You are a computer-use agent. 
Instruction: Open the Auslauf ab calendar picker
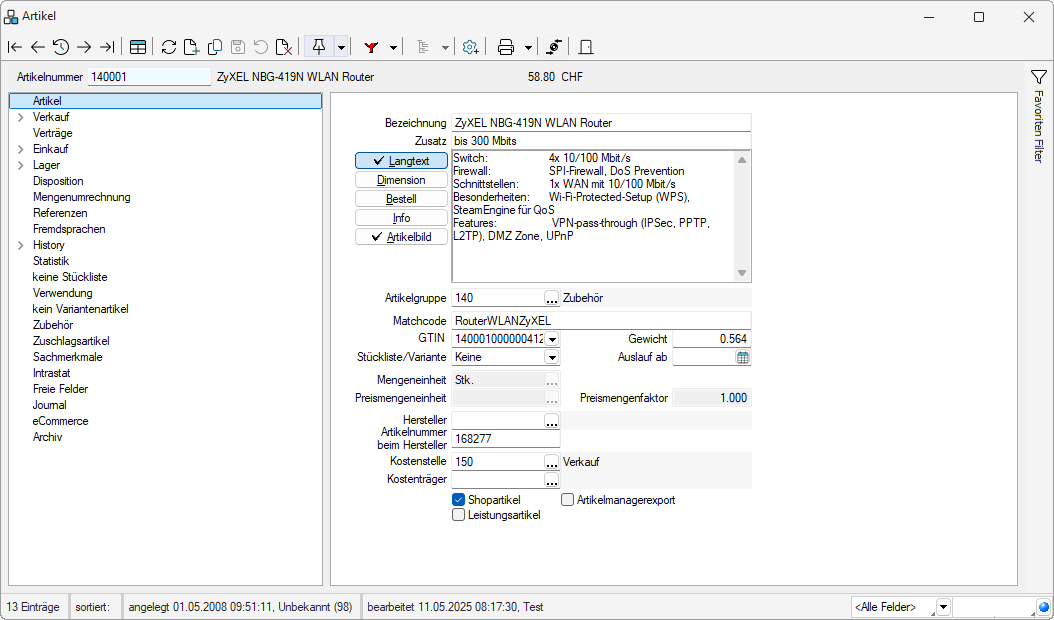[x=742, y=357]
